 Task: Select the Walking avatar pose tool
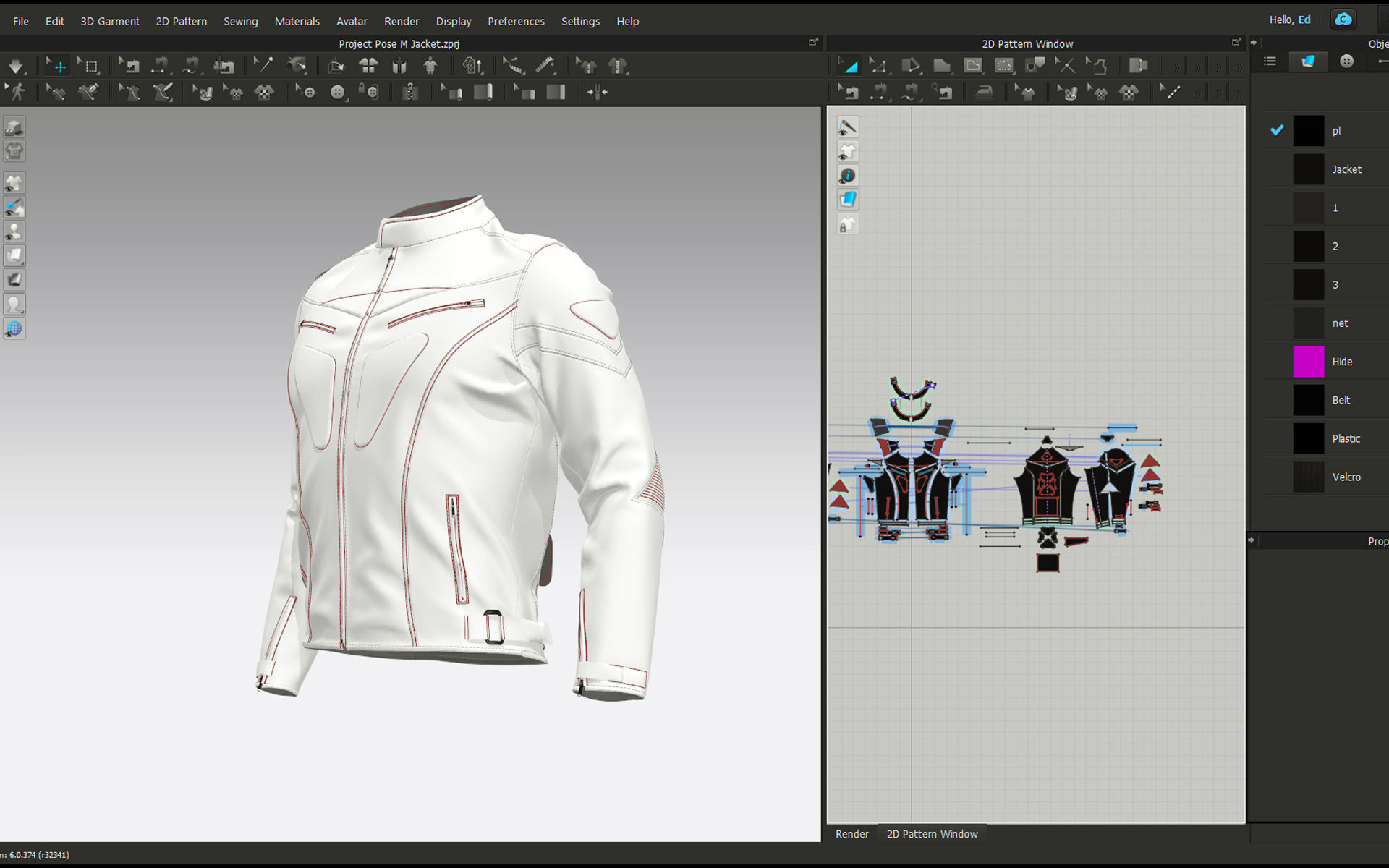[x=17, y=92]
